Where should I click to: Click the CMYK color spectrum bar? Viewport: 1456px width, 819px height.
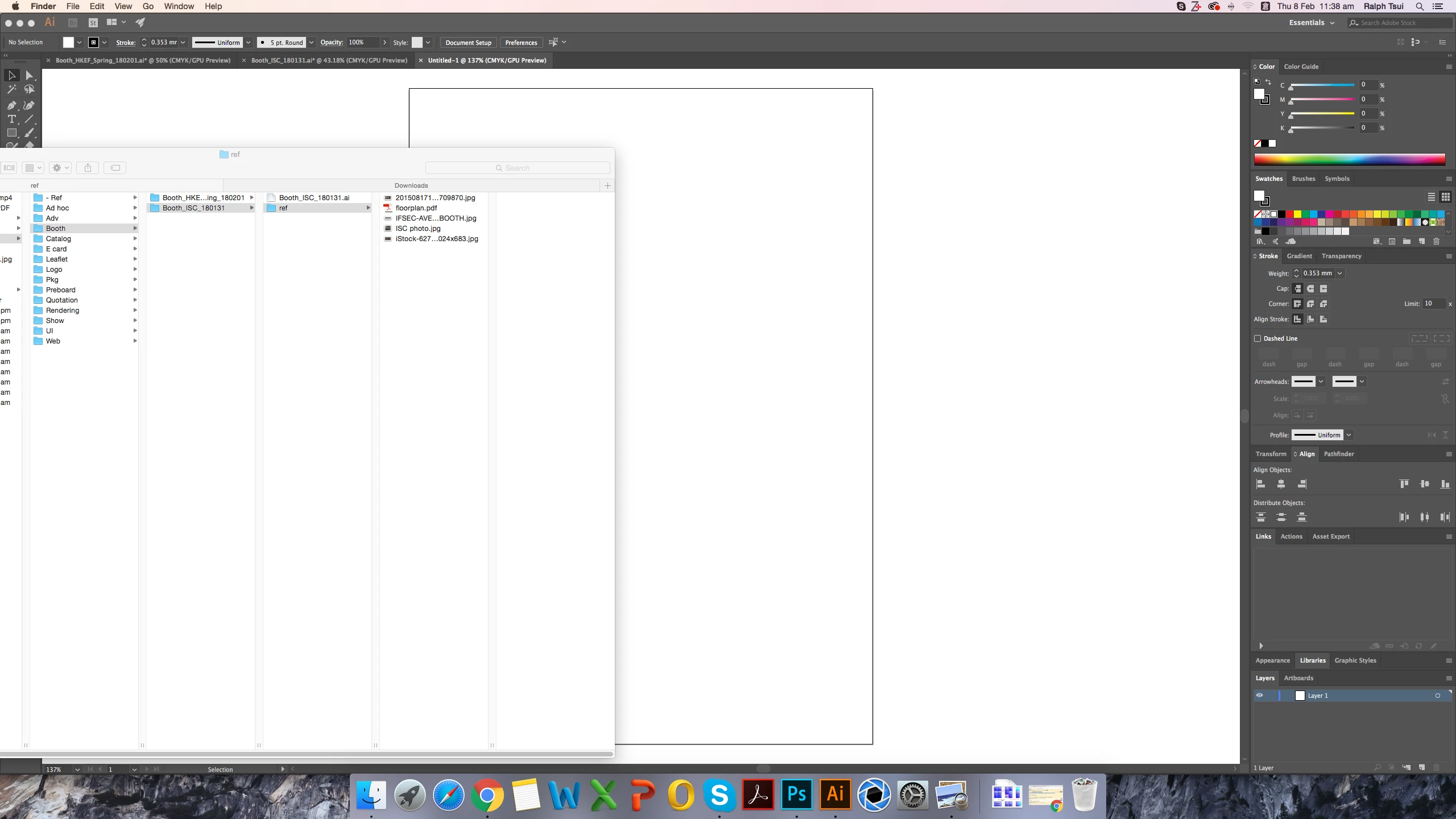tap(1349, 160)
